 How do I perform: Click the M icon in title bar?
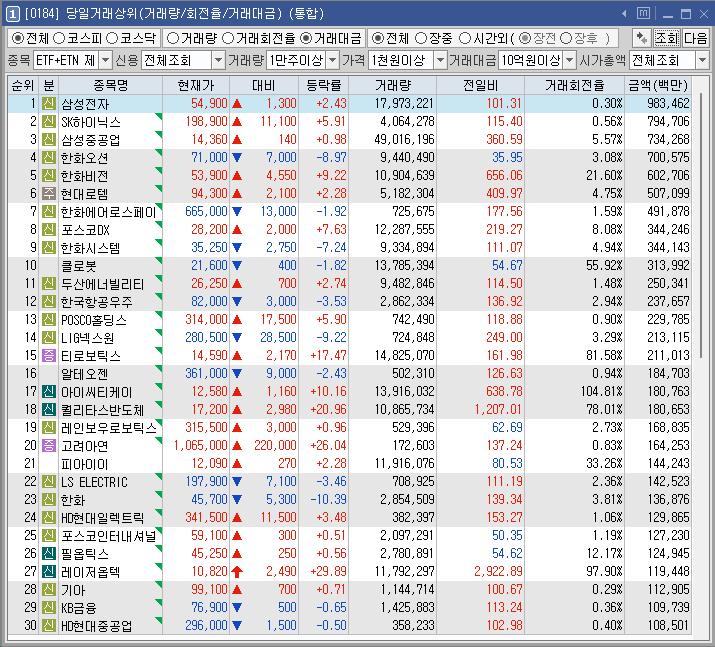click(643, 14)
